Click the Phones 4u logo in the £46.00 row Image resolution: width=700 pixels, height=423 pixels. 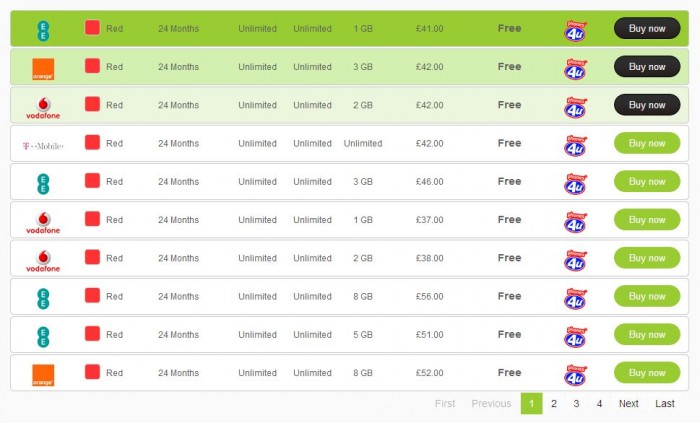pyautogui.click(x=574, y=182)
